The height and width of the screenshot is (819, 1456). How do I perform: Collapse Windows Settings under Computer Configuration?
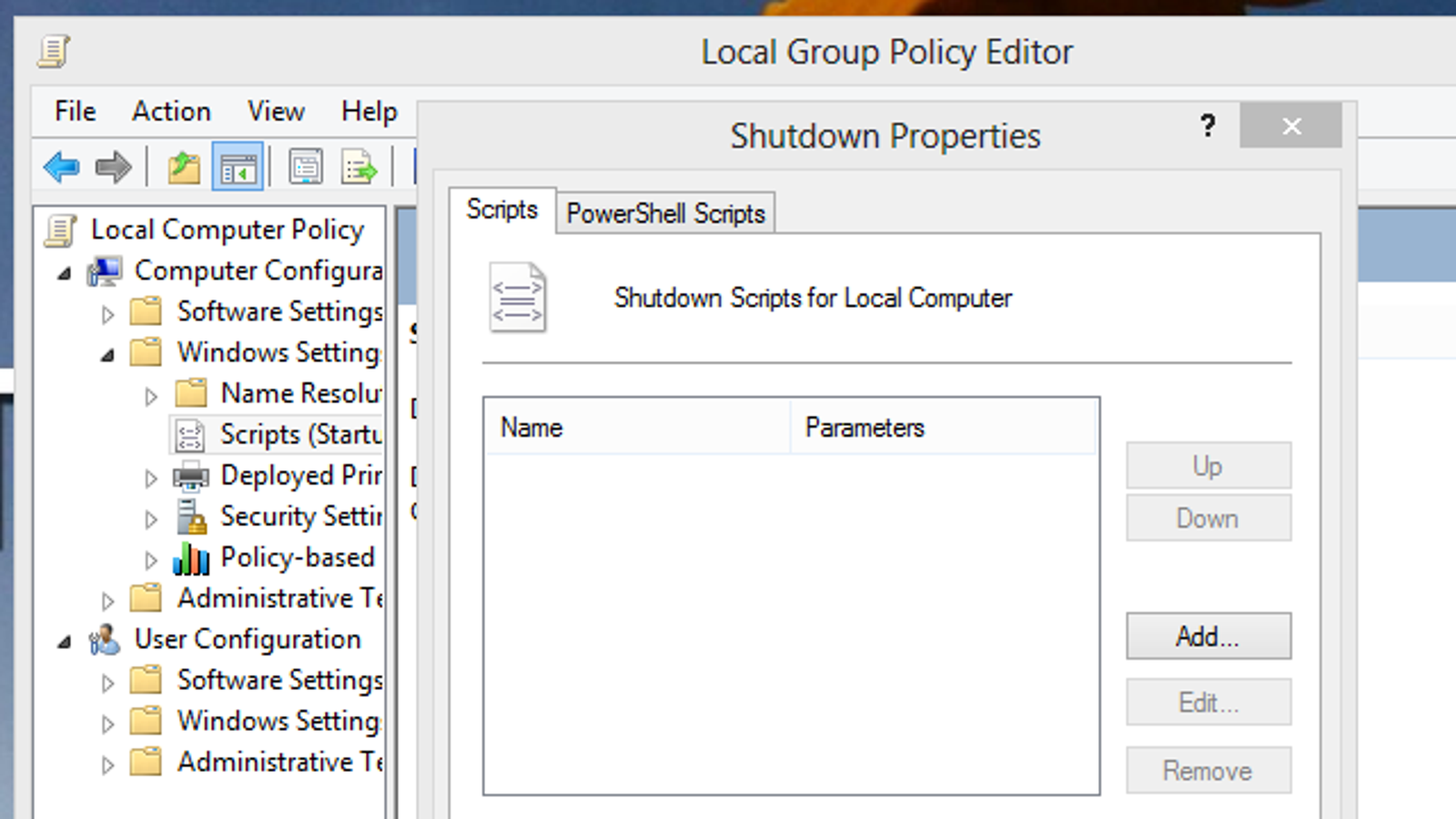pyautogui.click(x=107, y=355)
